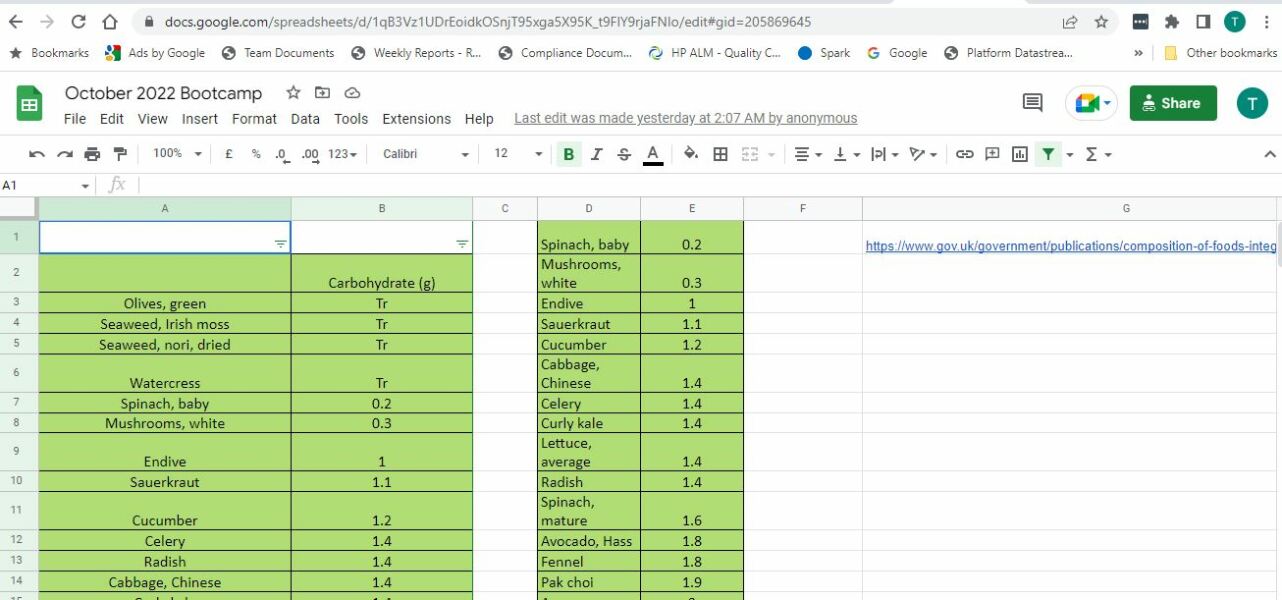Click the Share button
Image resolution: width=1282 pixels, height=600 pixels.
click(1172, 102)
